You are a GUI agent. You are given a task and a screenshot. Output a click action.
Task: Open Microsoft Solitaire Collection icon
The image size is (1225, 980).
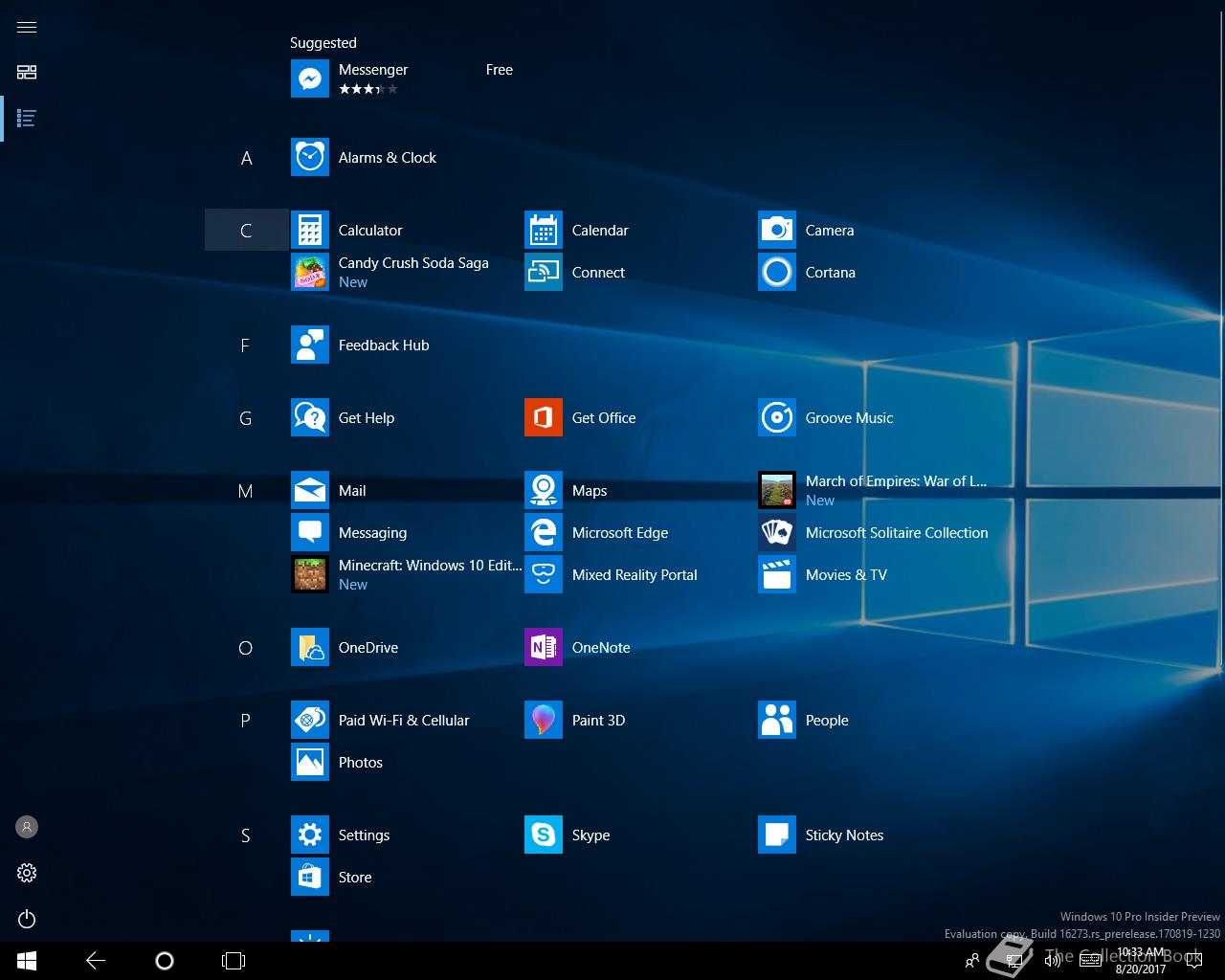(777, 532)
